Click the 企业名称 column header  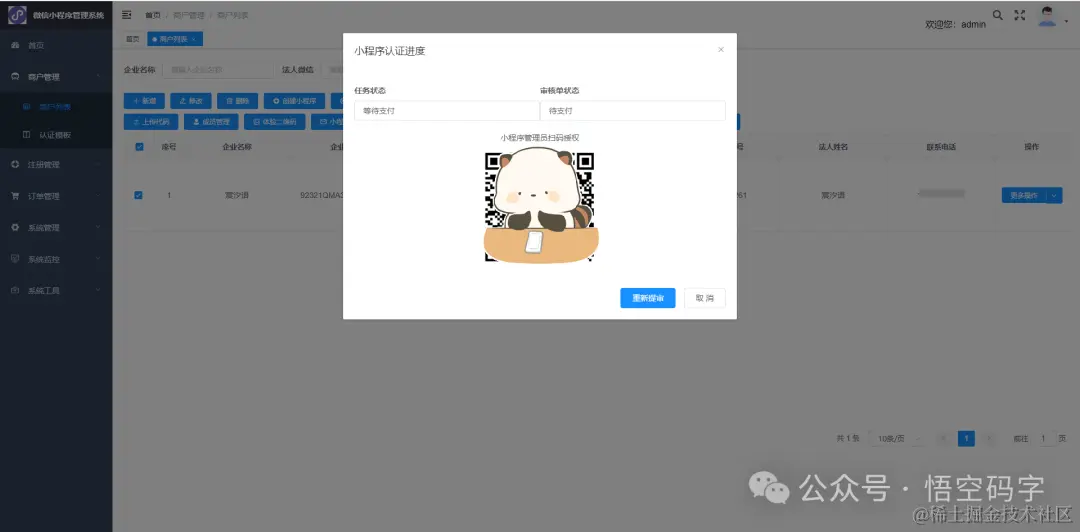tap(237, 147)
